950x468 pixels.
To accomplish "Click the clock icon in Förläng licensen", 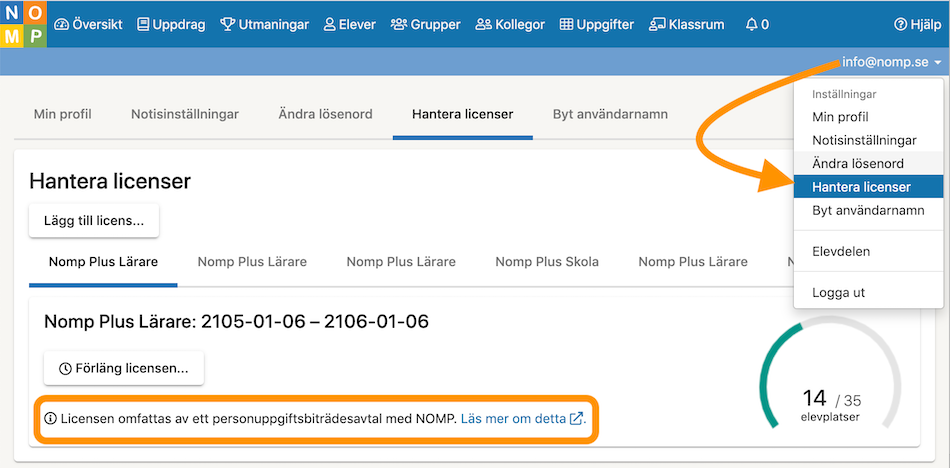I will tap(65, 369).
